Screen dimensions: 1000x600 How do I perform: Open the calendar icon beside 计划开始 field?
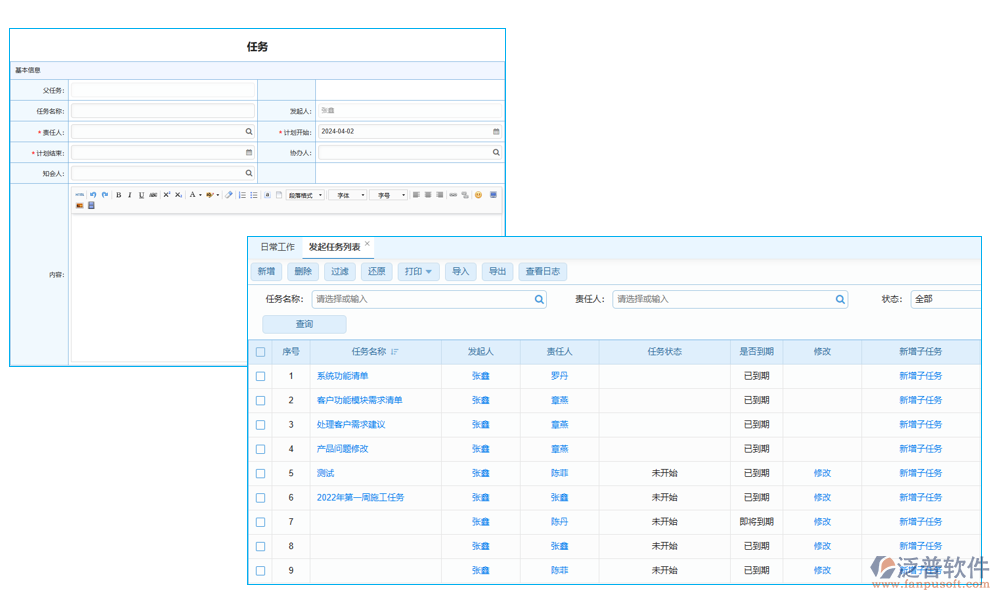tap(495, 131)
